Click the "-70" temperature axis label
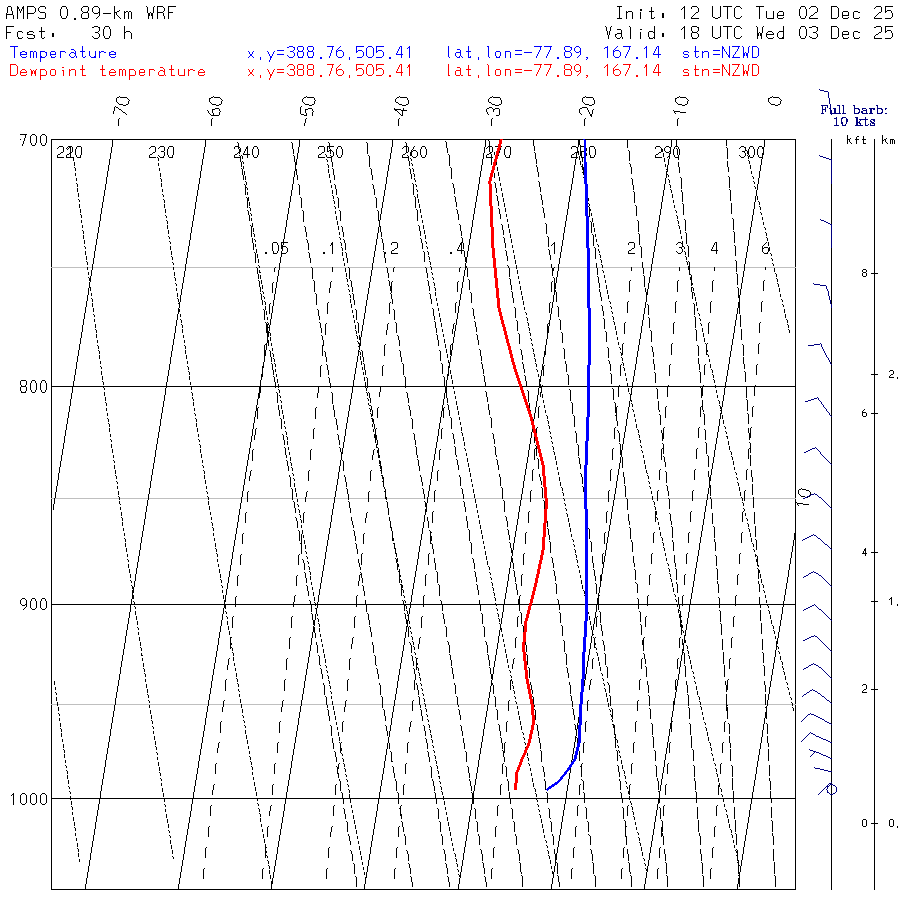The width and height of the screenshot is (900, 900). 122,111
